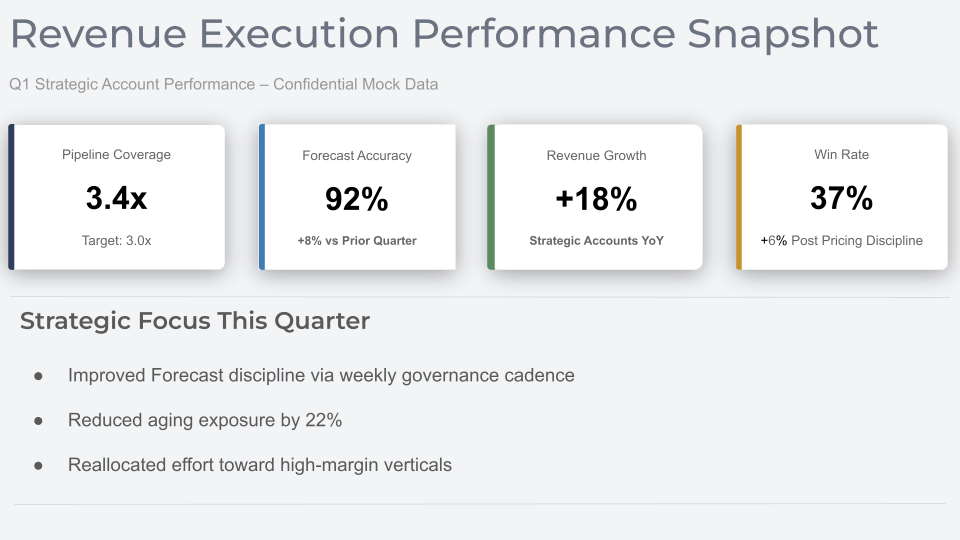Image resolution: width=960 pixels, height=540 pixels.
Task: Click the Pipeline Coverage card label
Action: click(116, 155)
